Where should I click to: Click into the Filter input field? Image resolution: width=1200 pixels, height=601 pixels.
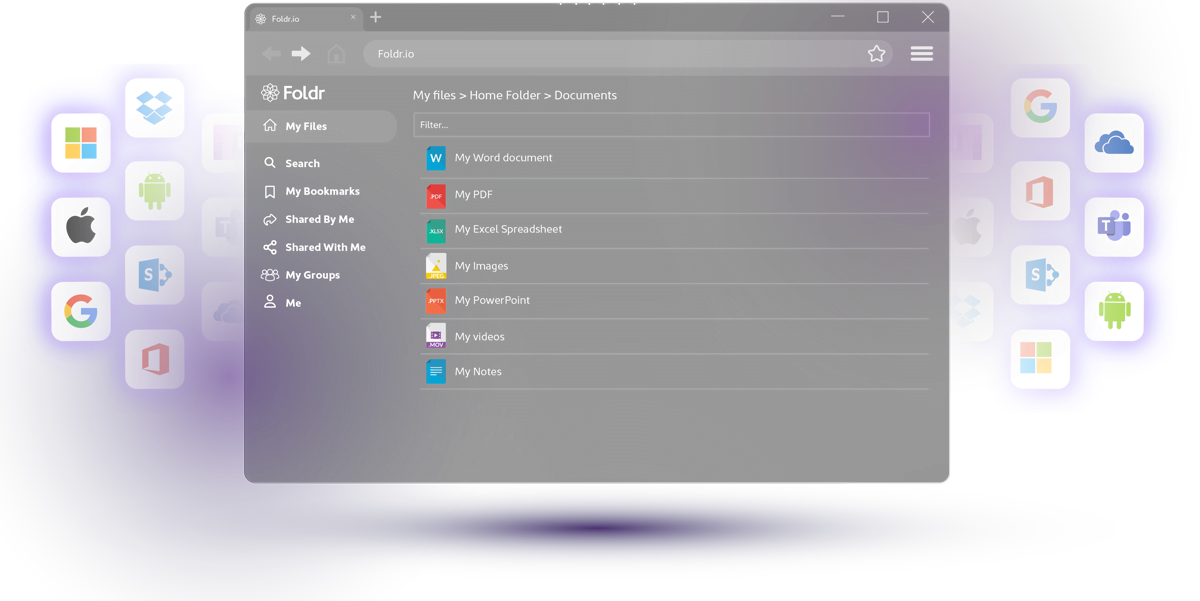pyautogui.click(x=671, y=125)
